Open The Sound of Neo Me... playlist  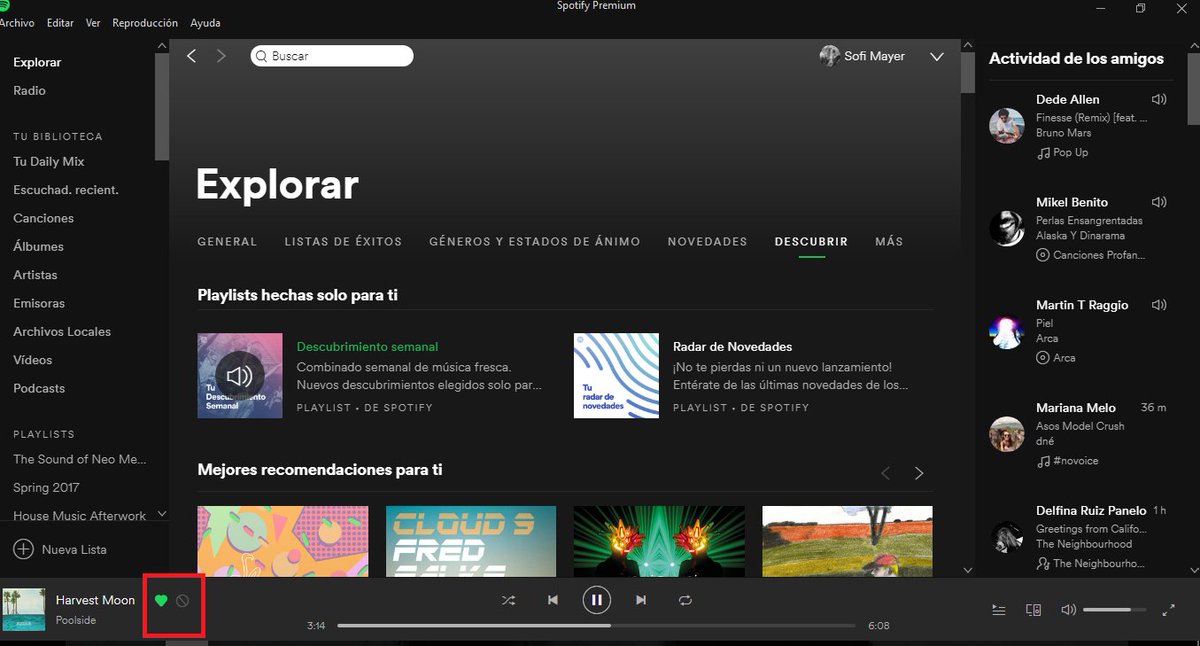point(80,459)
